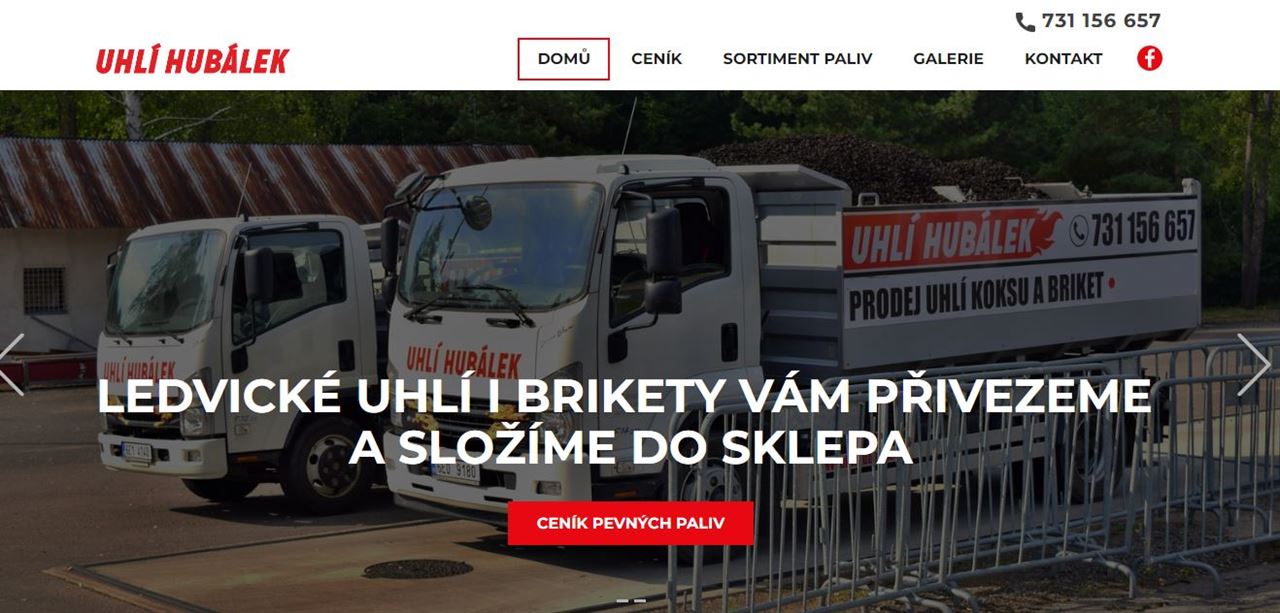Go to previous slide with left arrow
1280x613 pixels.
[x=12, y=364]
